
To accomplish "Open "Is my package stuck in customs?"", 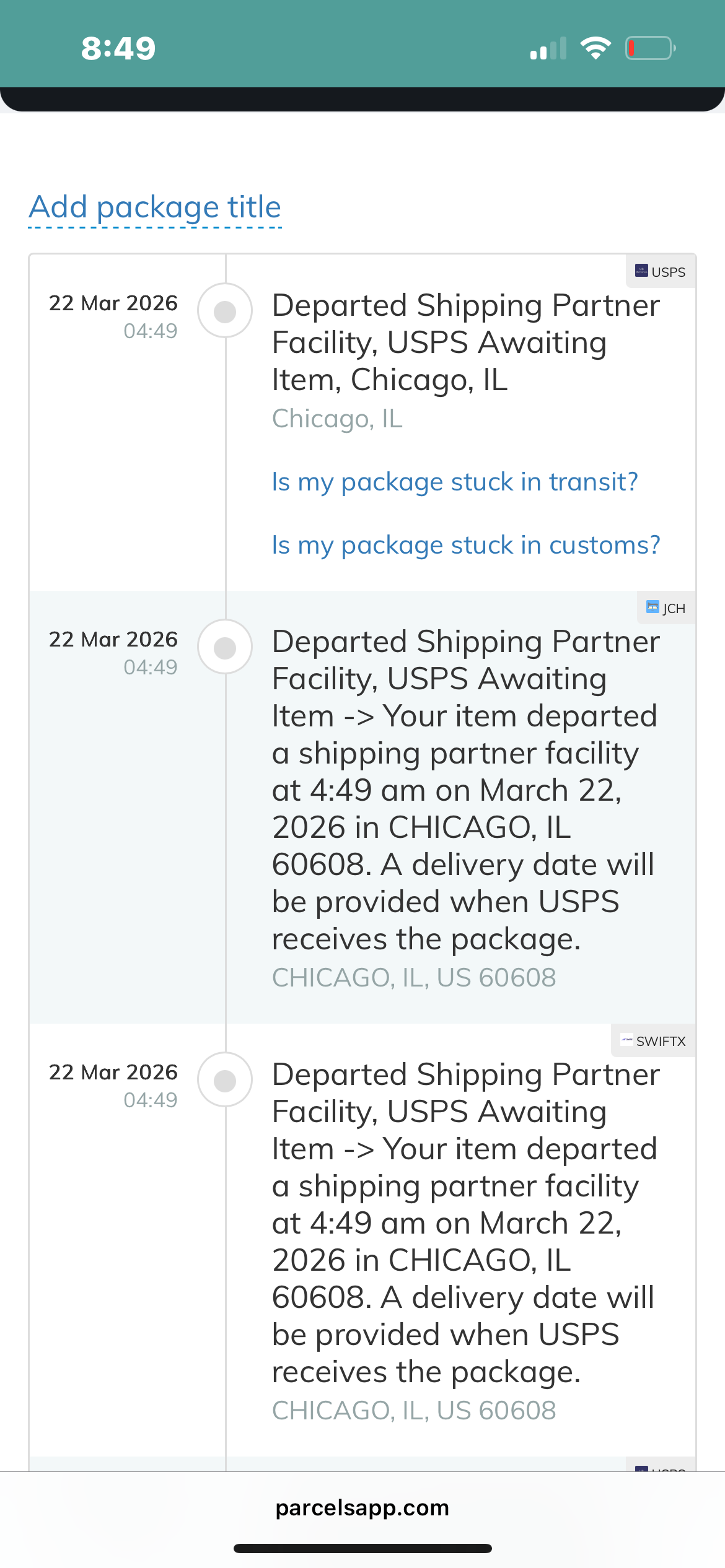I will [x=466, y=545].
